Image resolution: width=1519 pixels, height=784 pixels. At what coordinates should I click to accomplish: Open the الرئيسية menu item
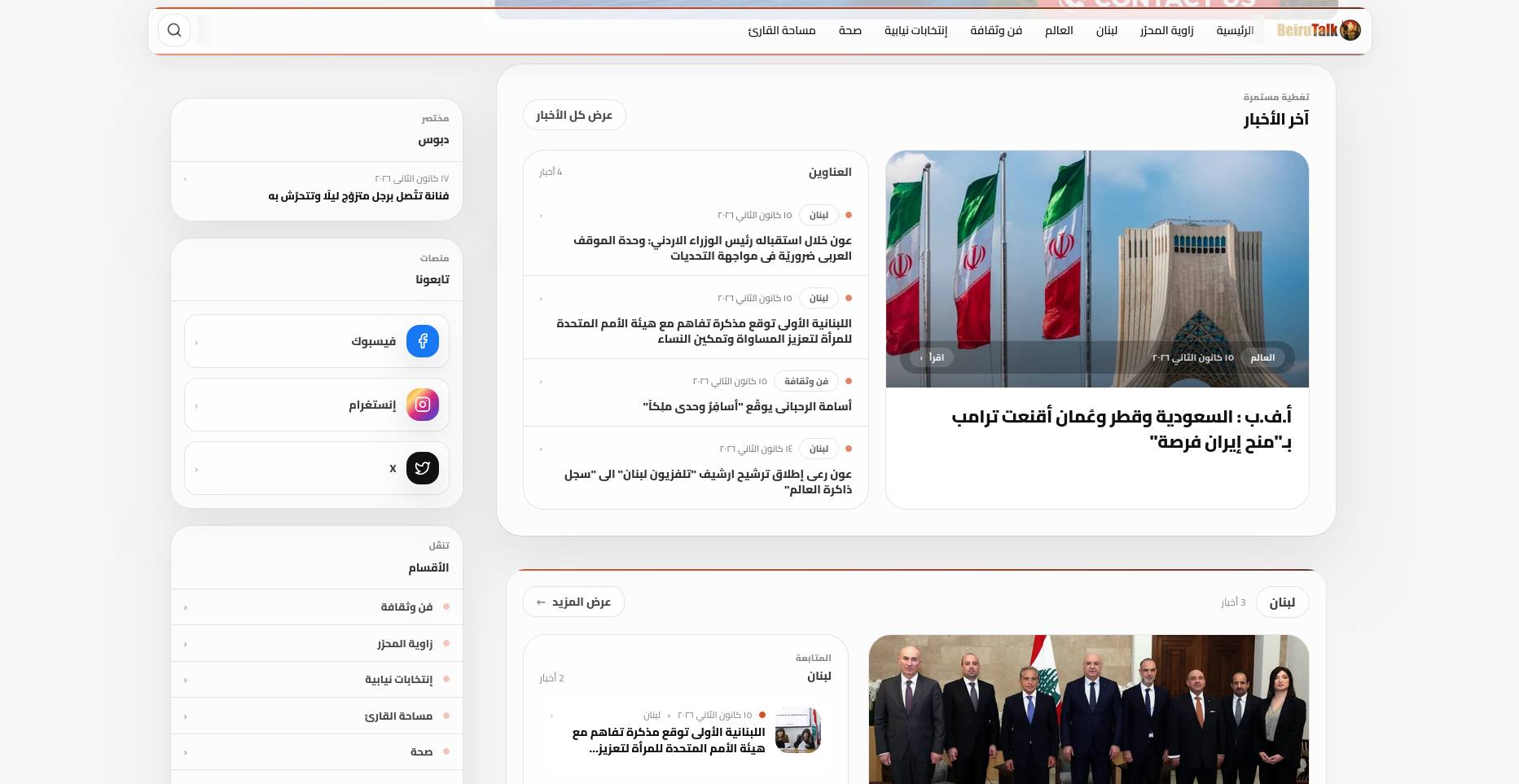tap(1233, 30)
